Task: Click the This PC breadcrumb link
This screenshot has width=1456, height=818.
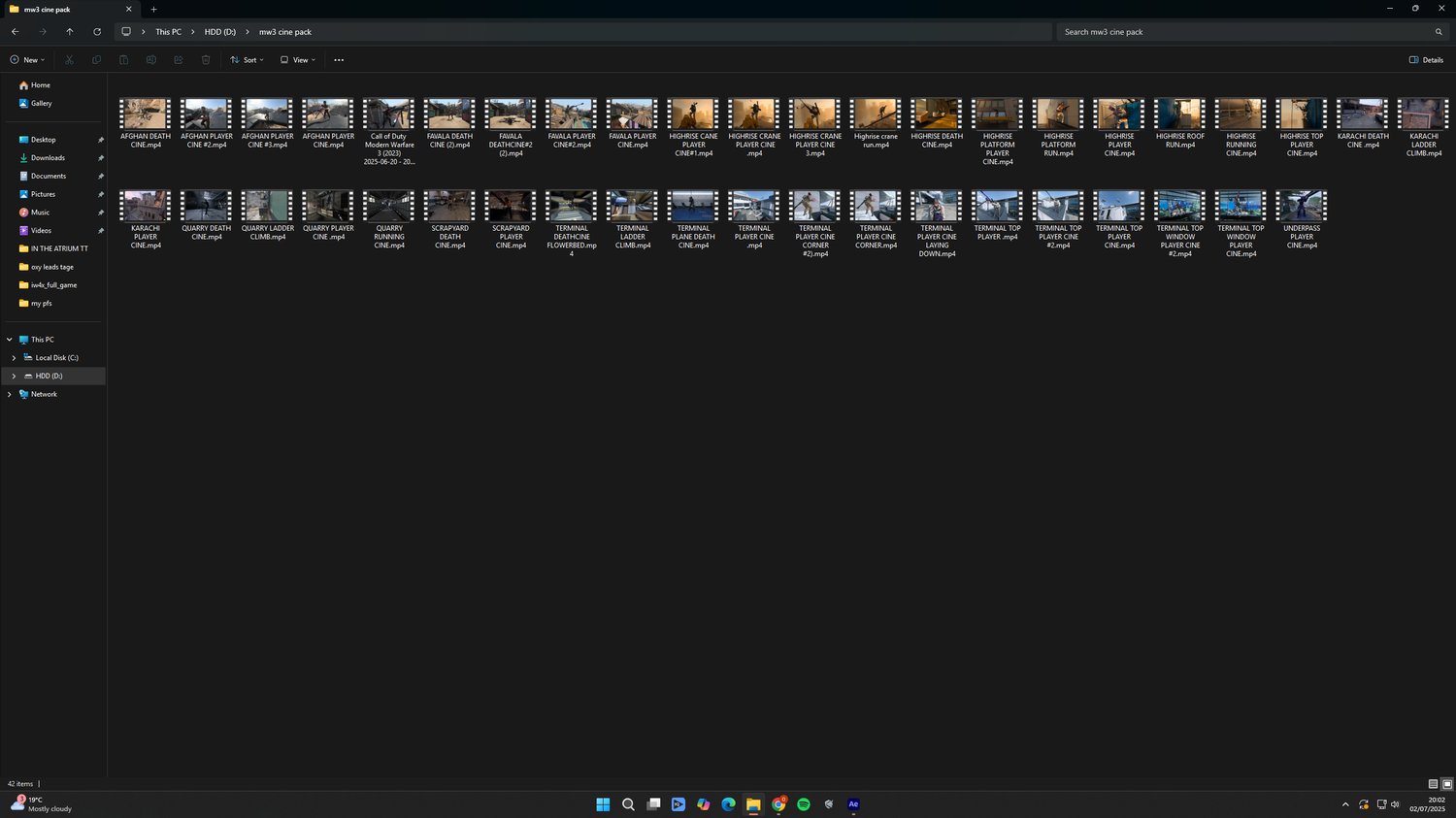Action: tap(168, 32)
